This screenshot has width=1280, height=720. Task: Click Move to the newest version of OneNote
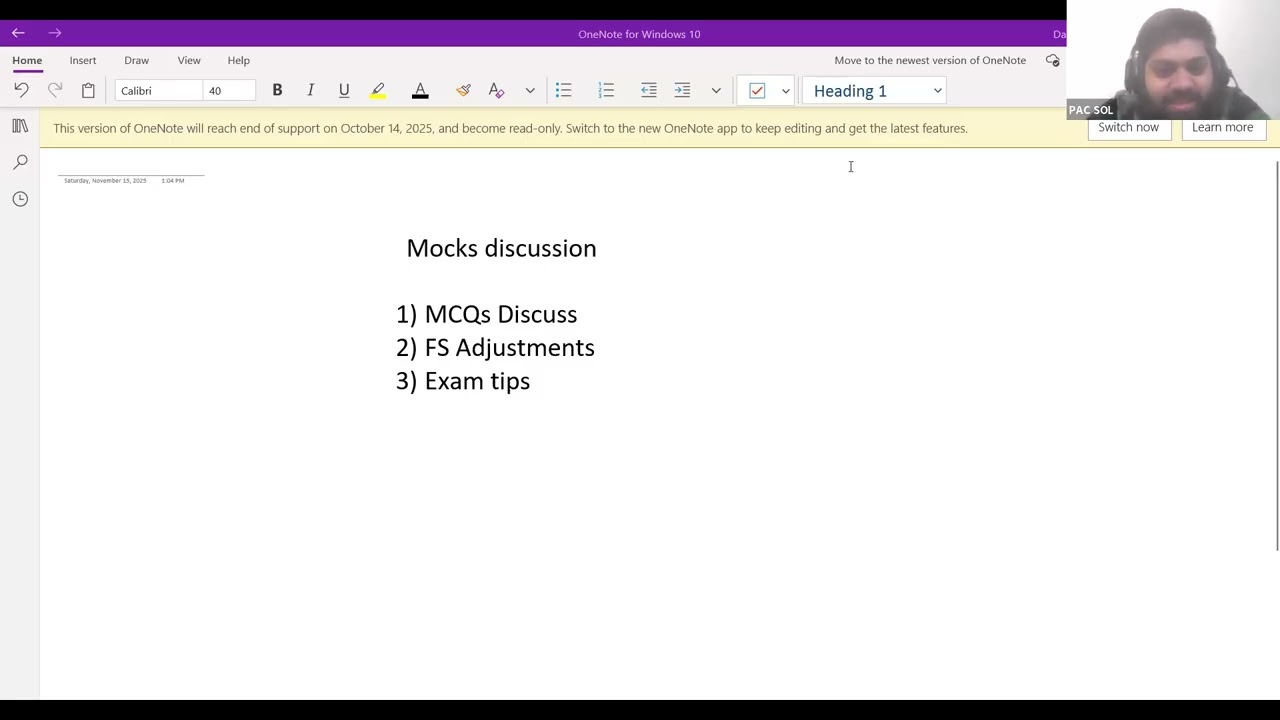coord(930,60)
